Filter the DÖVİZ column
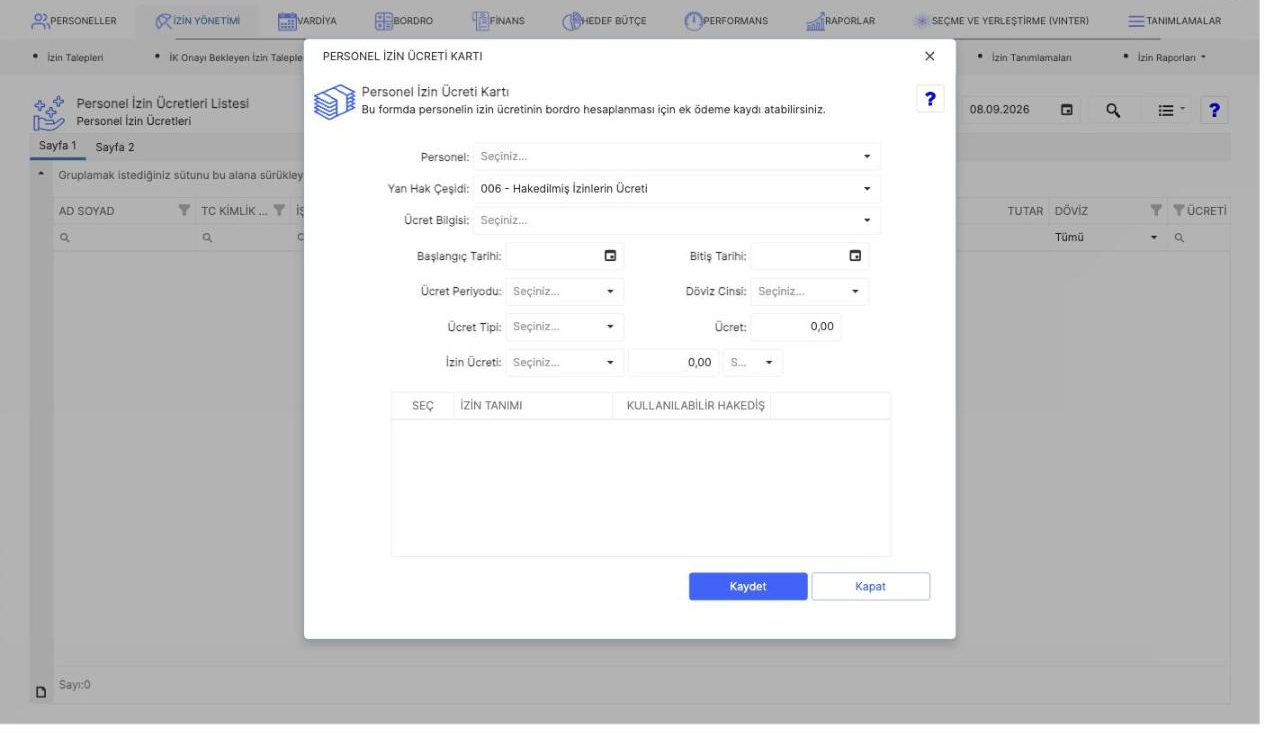This screenshot has height=735, width=1270. click(x=1155, y=211)
